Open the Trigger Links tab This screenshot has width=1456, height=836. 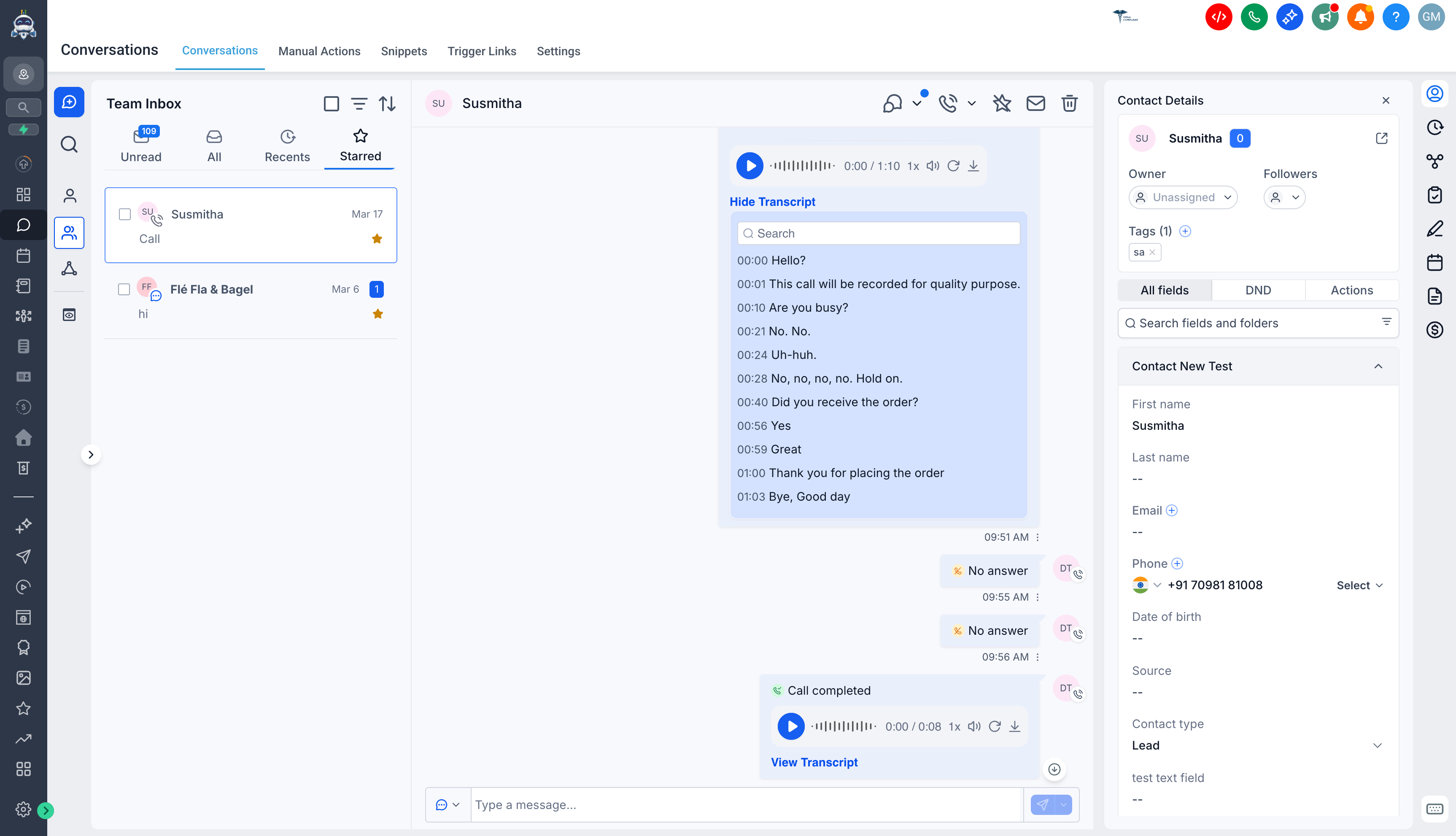482,51
